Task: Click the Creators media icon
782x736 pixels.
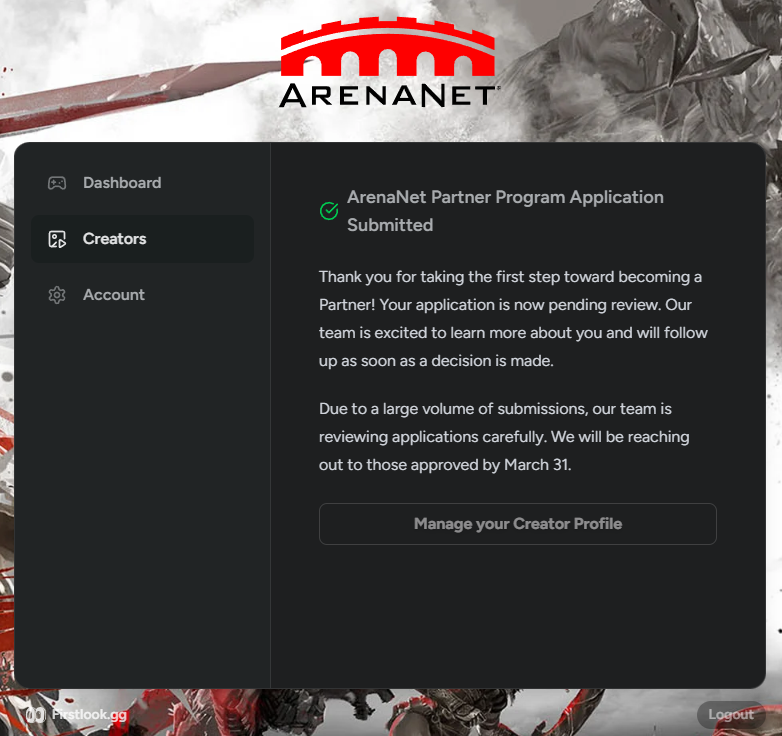Action: point(57,239)
